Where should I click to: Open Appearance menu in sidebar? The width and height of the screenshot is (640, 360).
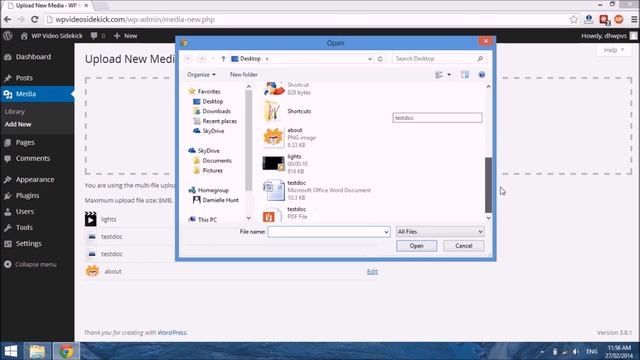point(35,180)
